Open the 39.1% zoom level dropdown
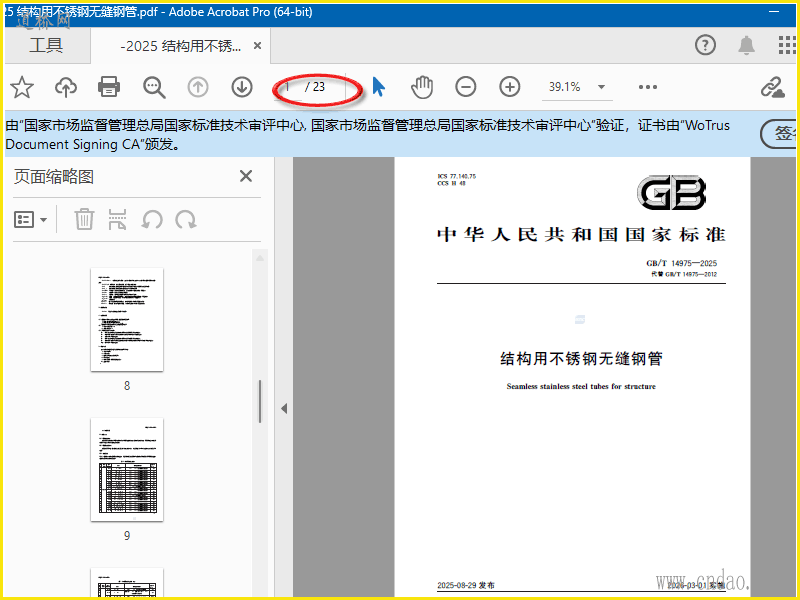 [577, 87]
